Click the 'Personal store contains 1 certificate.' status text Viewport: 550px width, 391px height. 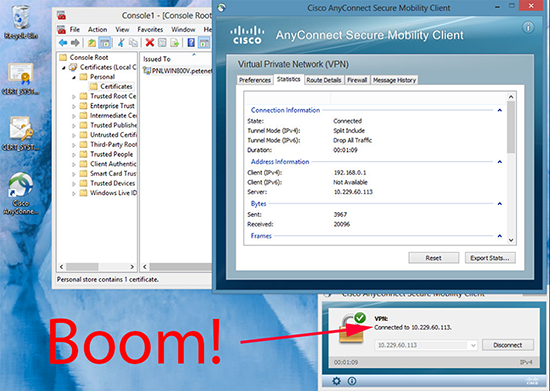108,279
